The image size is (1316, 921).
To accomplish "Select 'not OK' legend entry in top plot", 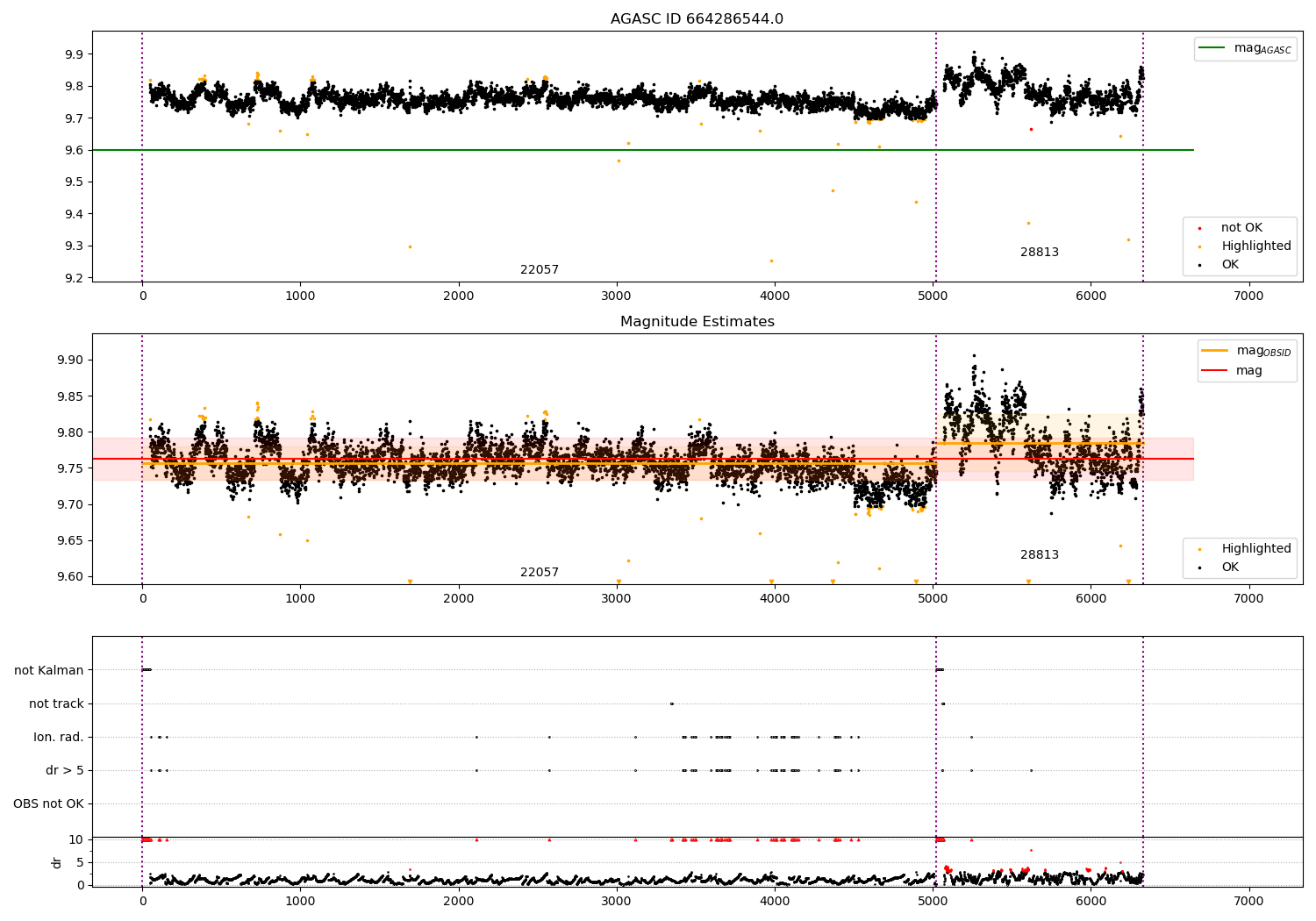I will click(1241, 228).
